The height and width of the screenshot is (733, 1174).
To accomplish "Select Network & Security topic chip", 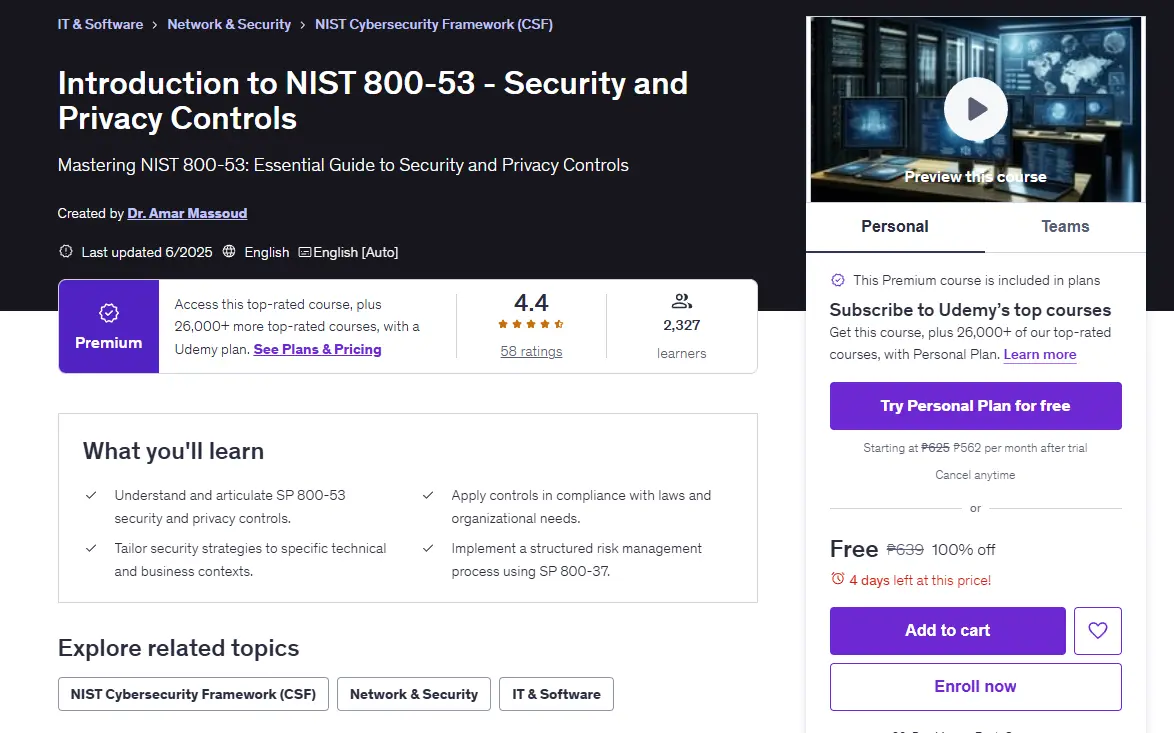I will click(413, 694).
